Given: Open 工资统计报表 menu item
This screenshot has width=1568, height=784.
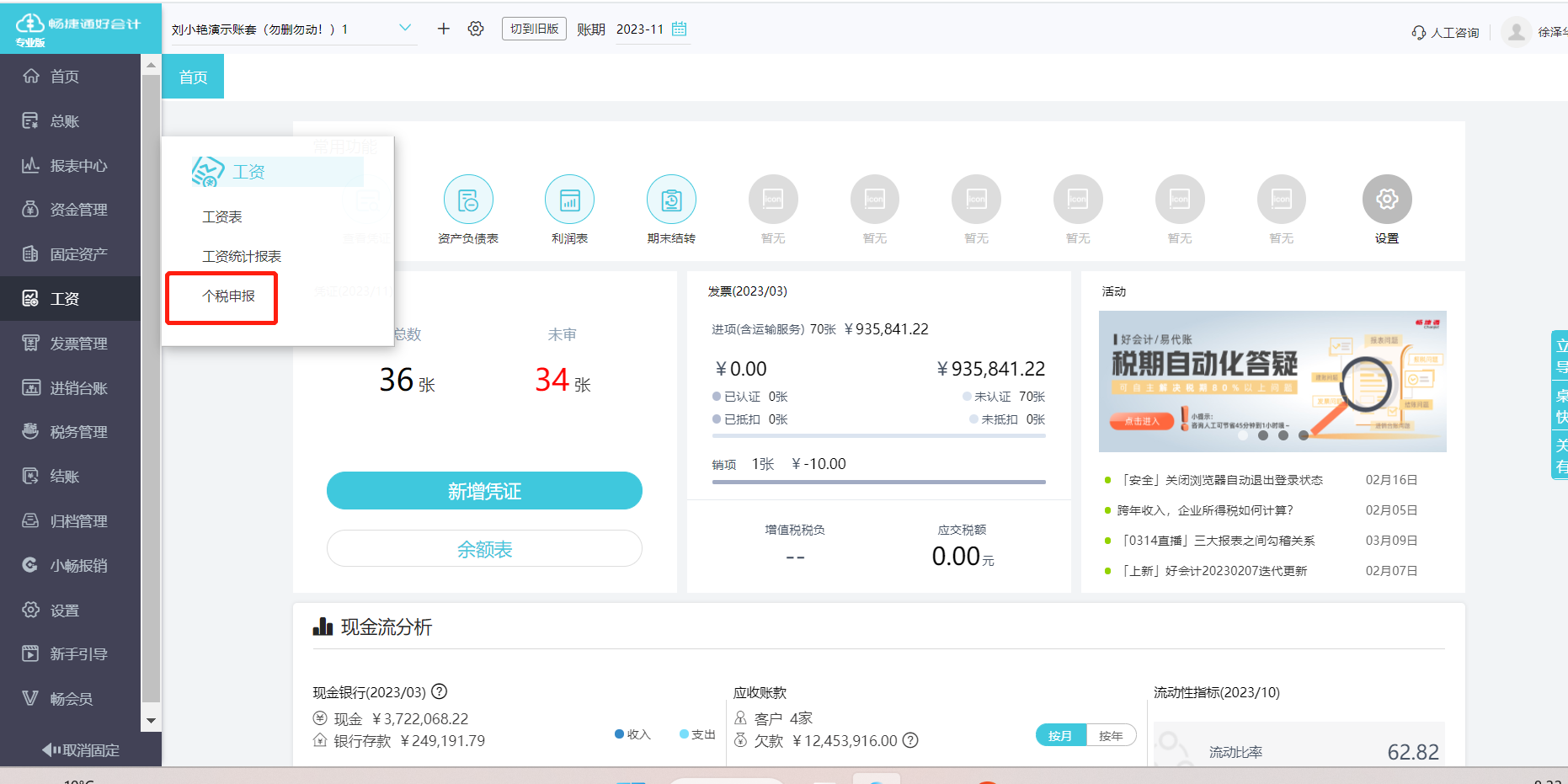Looking at the screenshot, I should (243, 256).
